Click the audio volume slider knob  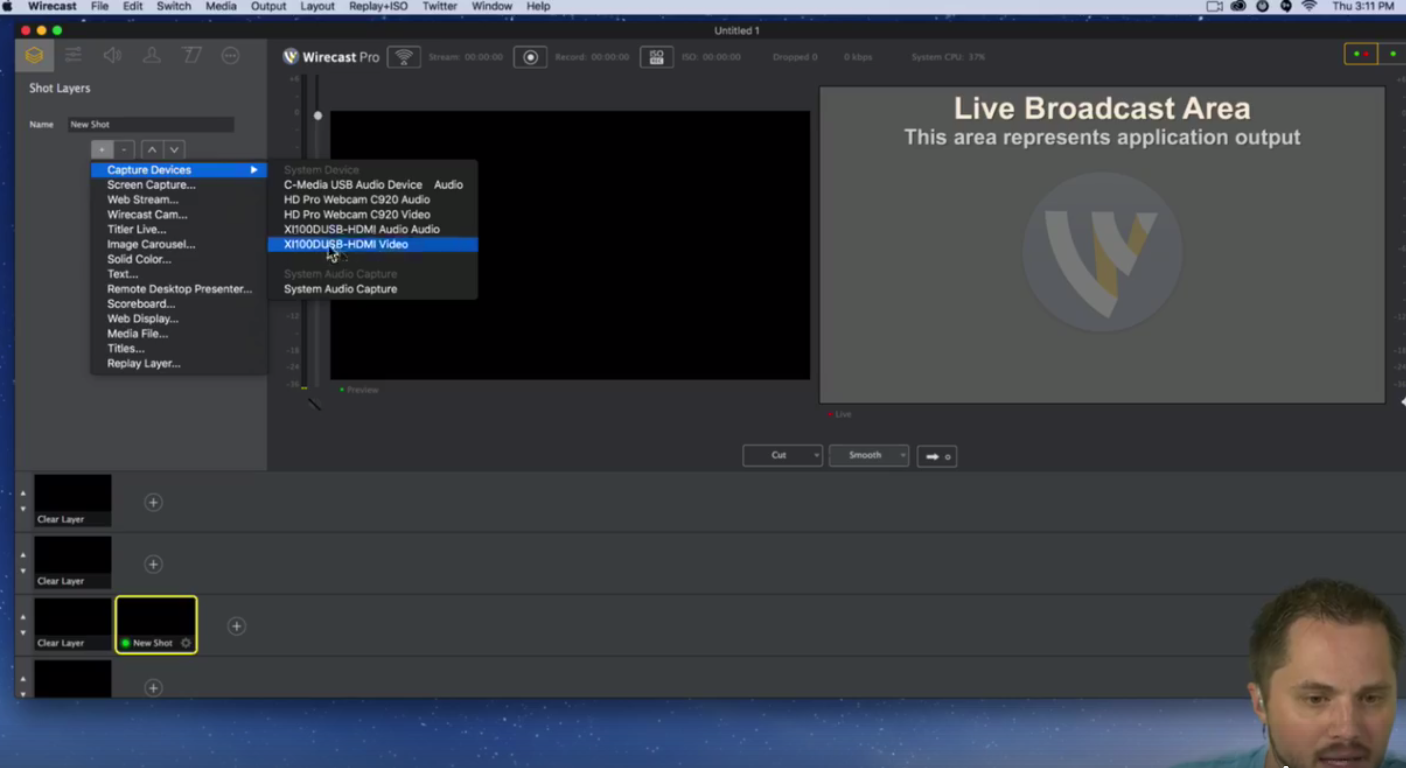(318, 116)
